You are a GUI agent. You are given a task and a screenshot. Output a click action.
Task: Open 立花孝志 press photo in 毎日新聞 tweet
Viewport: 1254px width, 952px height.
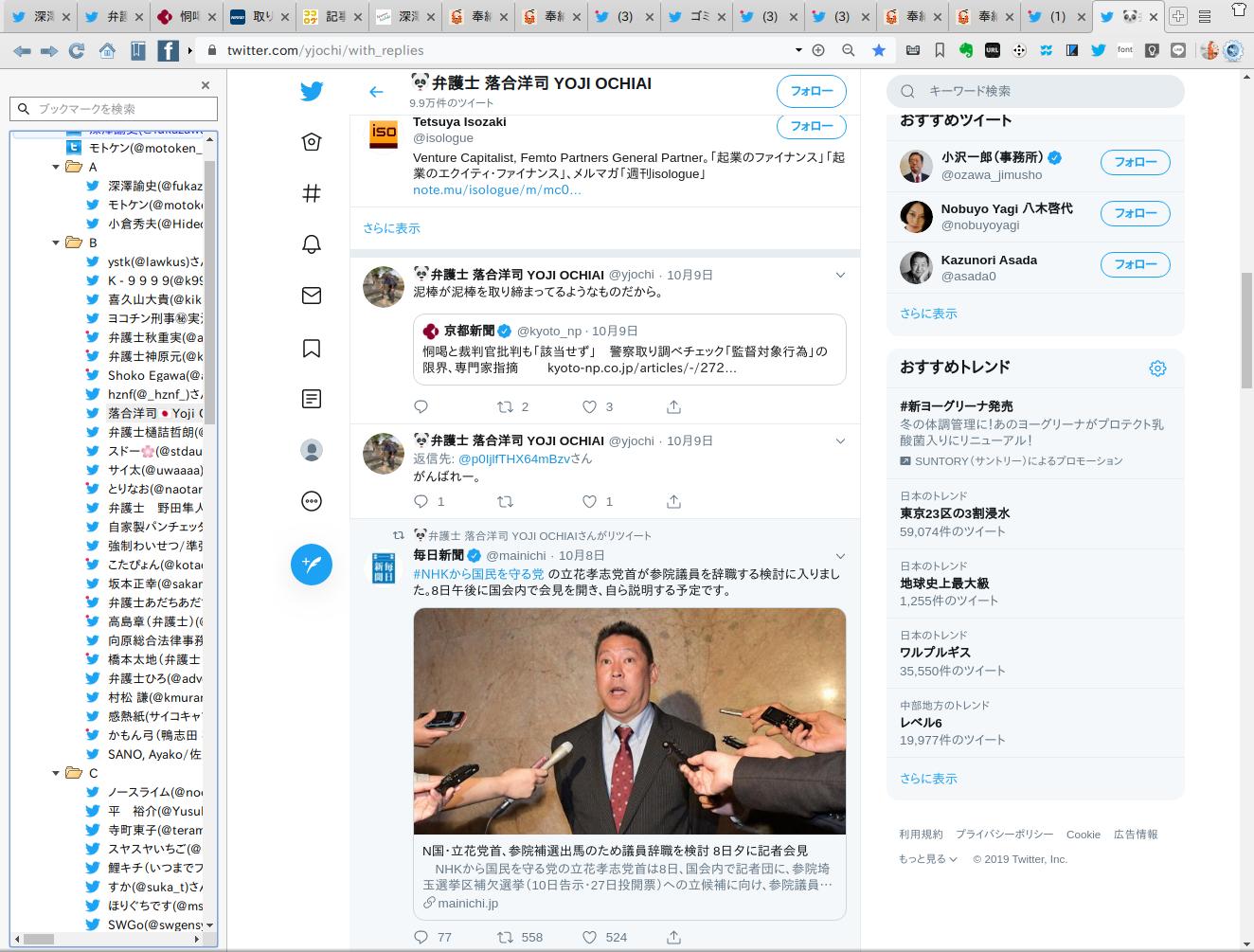point(629,721)
